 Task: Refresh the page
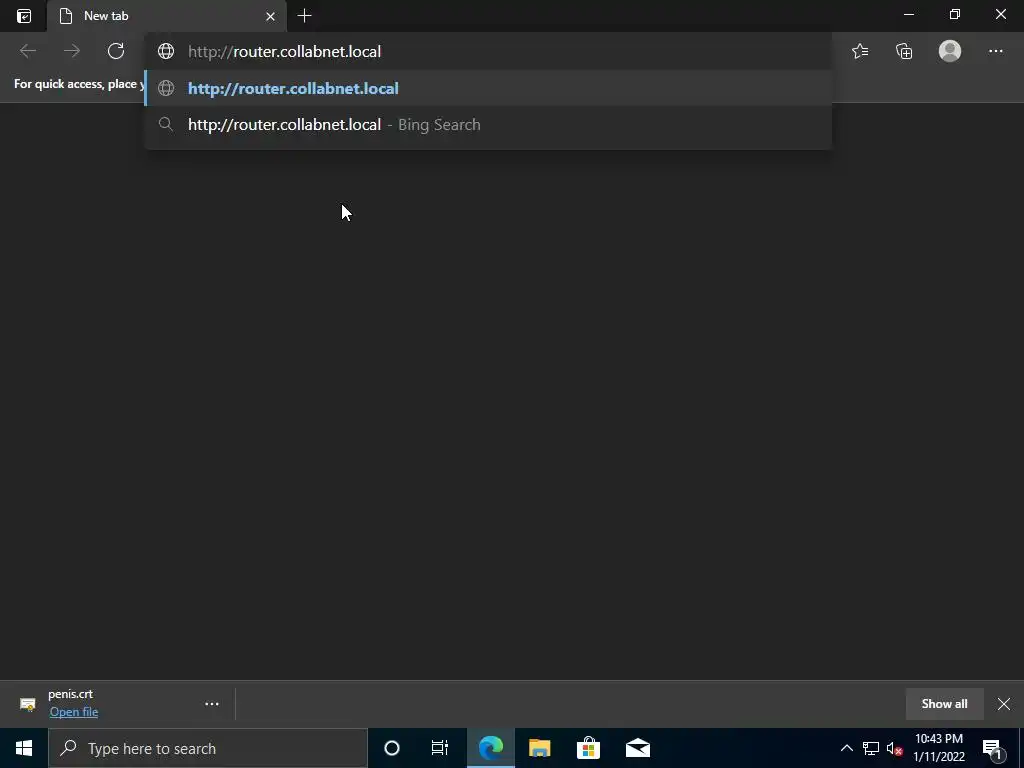[116, 51]
